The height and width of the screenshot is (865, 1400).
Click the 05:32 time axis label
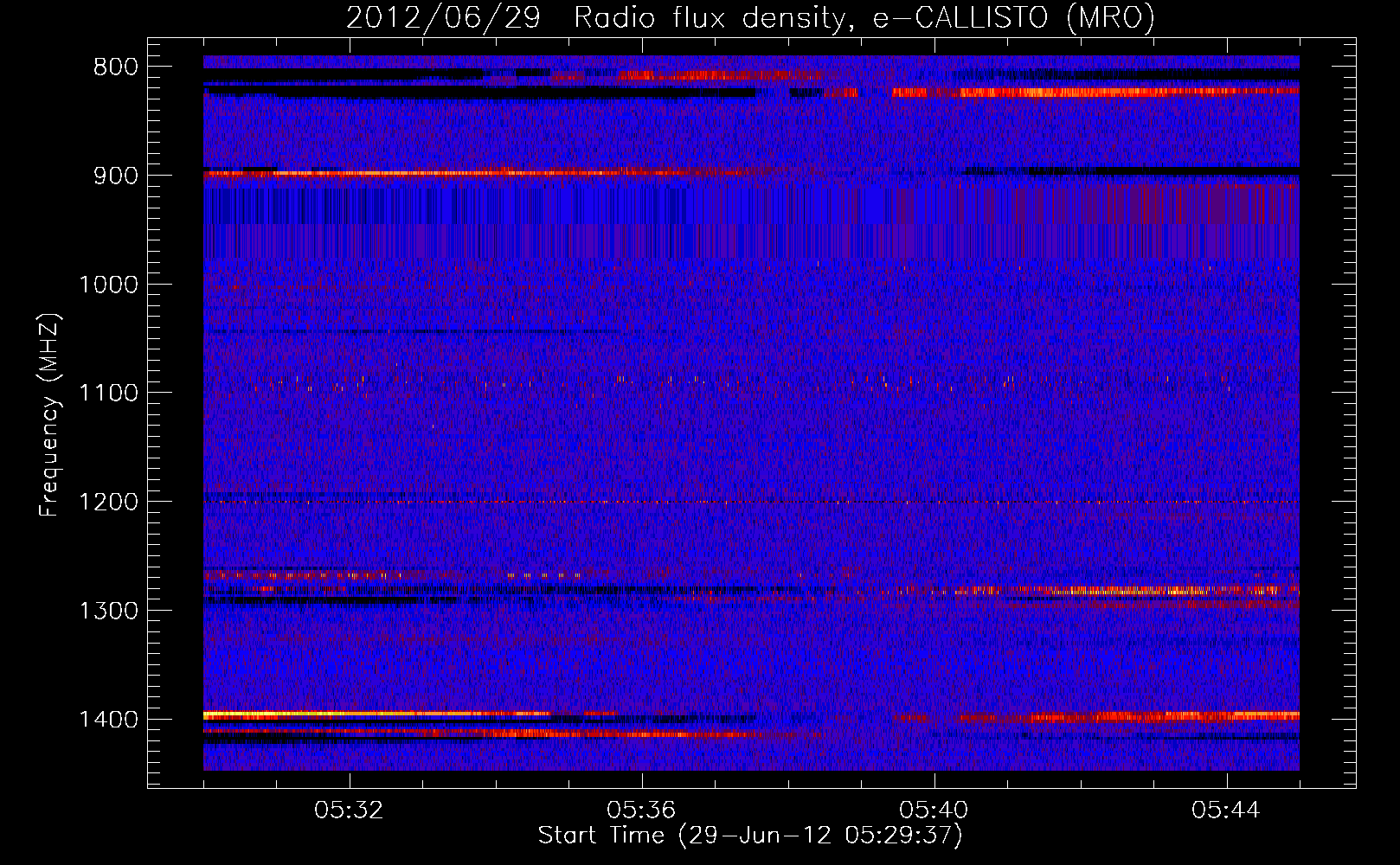[349, 811]
